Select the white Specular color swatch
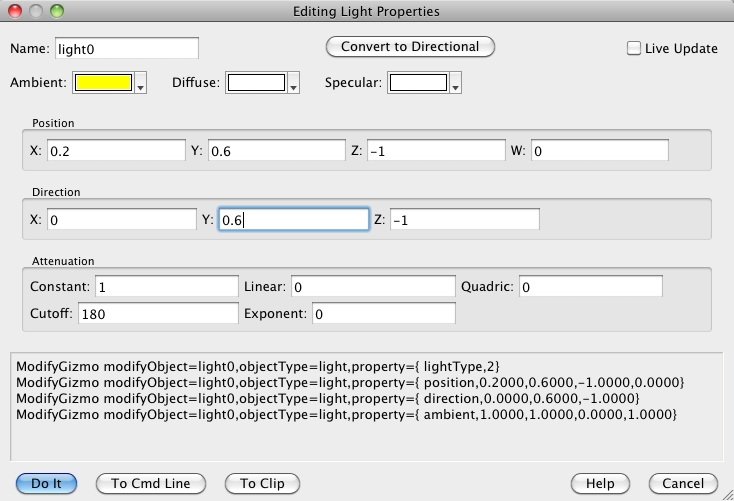 [x=418, y=84]
